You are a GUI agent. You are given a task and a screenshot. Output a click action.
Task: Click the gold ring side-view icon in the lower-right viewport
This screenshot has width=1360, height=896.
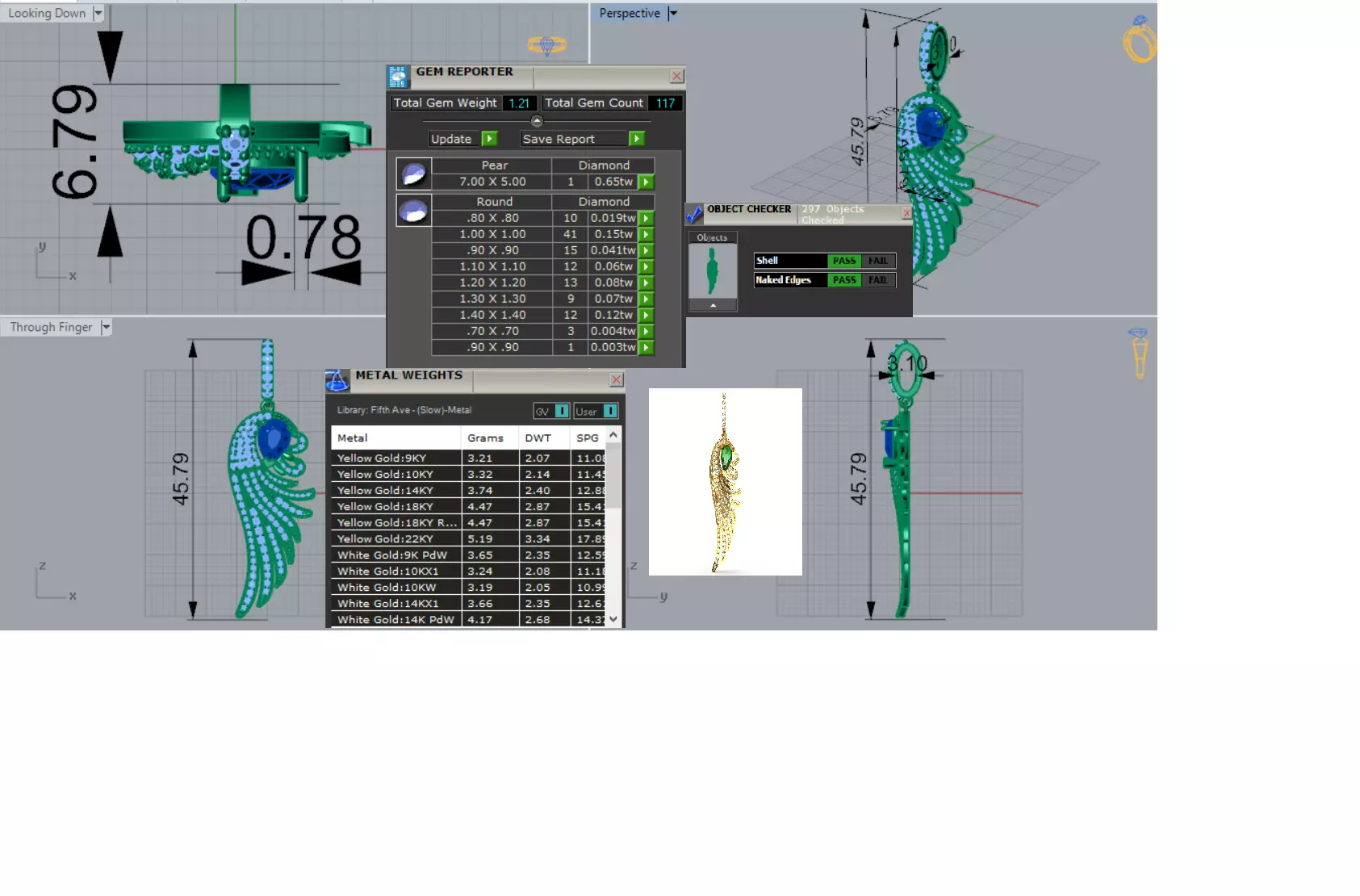pos(1139,353)
